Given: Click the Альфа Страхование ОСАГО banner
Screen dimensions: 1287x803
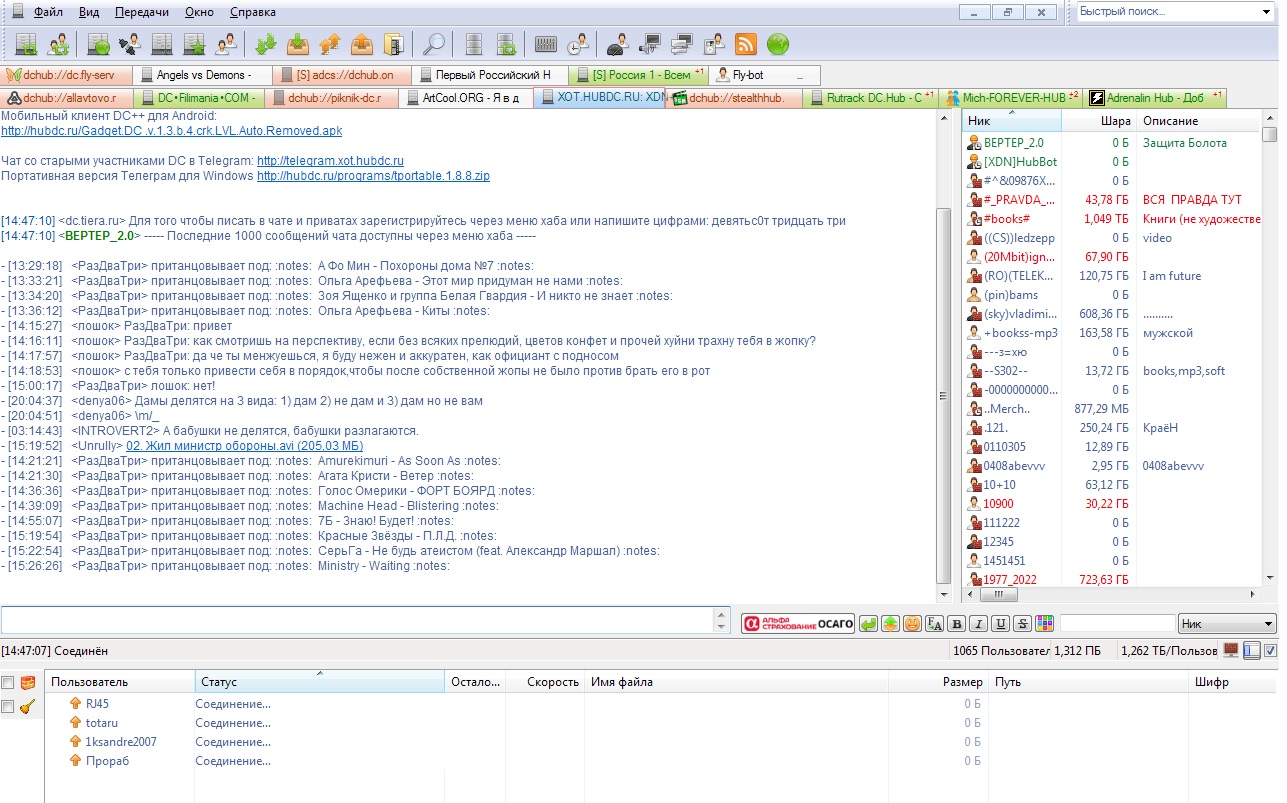Looking at the screenshot, I should pos(798,624).
